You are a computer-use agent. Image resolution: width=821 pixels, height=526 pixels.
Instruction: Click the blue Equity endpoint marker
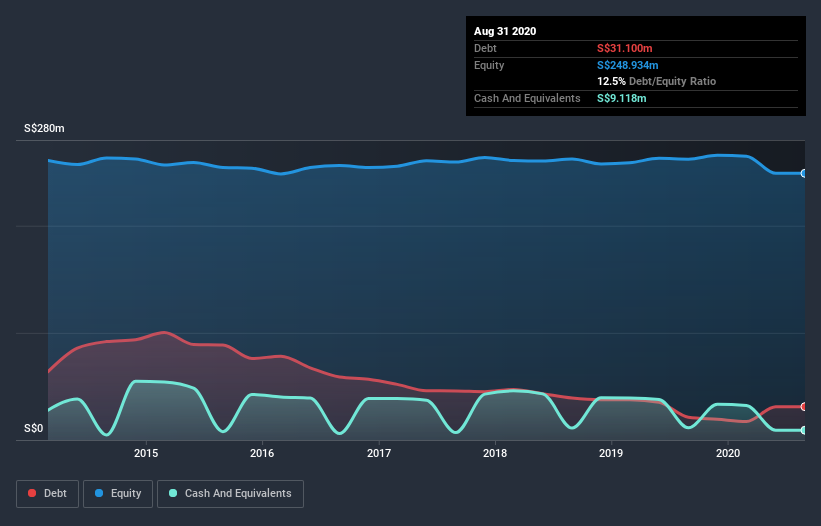pyautogui.click(x=804, y=173)
